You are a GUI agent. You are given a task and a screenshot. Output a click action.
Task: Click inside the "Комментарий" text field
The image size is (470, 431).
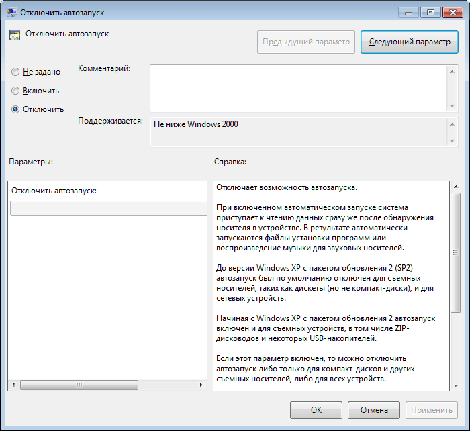click(298, 88)
